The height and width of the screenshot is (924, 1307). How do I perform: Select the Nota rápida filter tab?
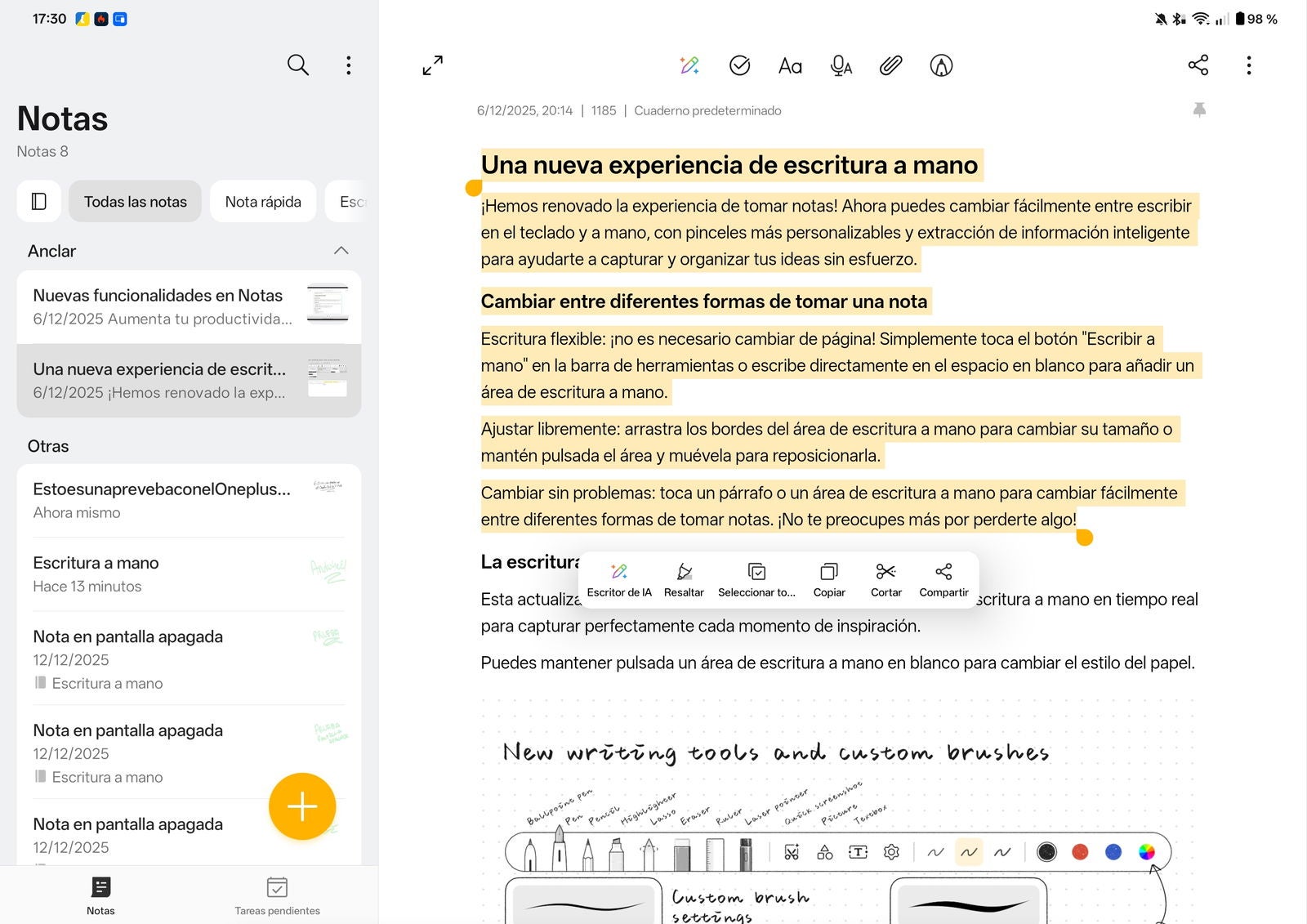263,201
